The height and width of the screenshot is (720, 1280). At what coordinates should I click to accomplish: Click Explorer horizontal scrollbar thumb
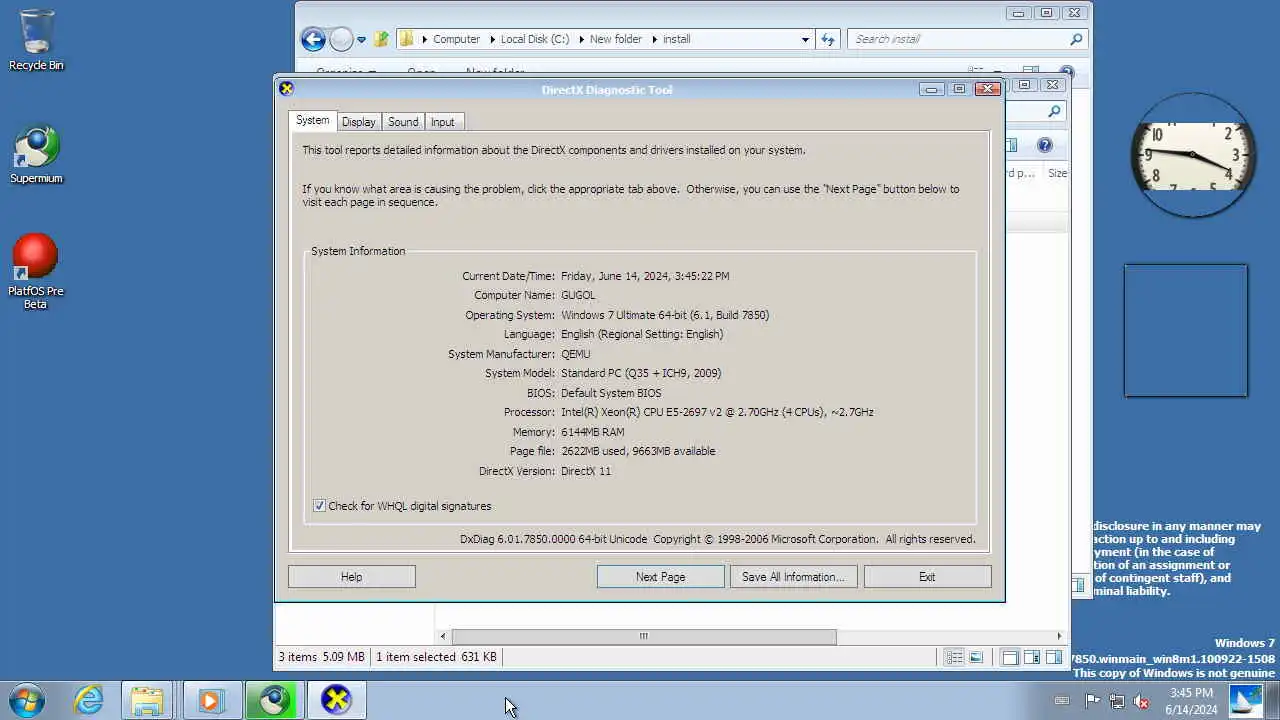643,636
